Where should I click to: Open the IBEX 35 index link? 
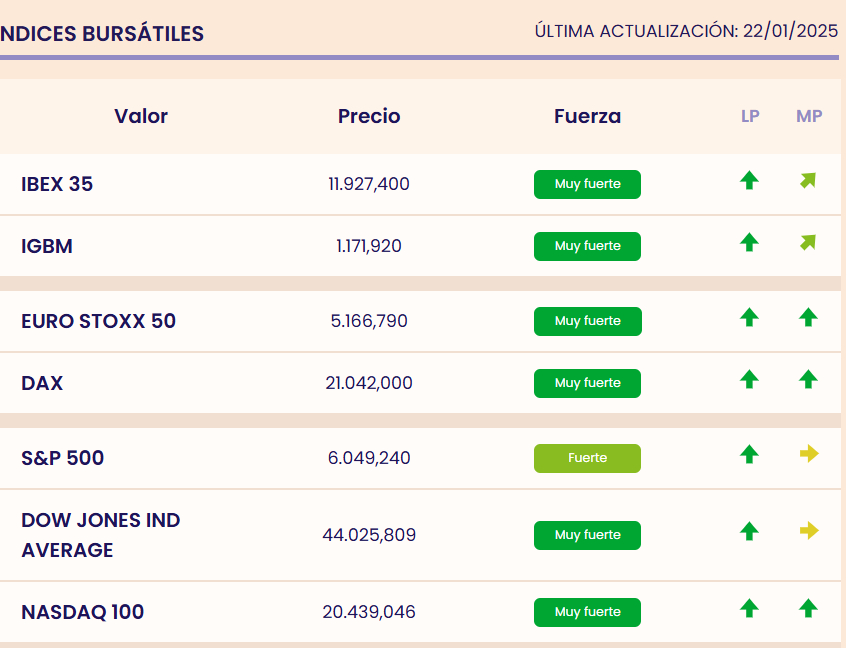[57, 184]
